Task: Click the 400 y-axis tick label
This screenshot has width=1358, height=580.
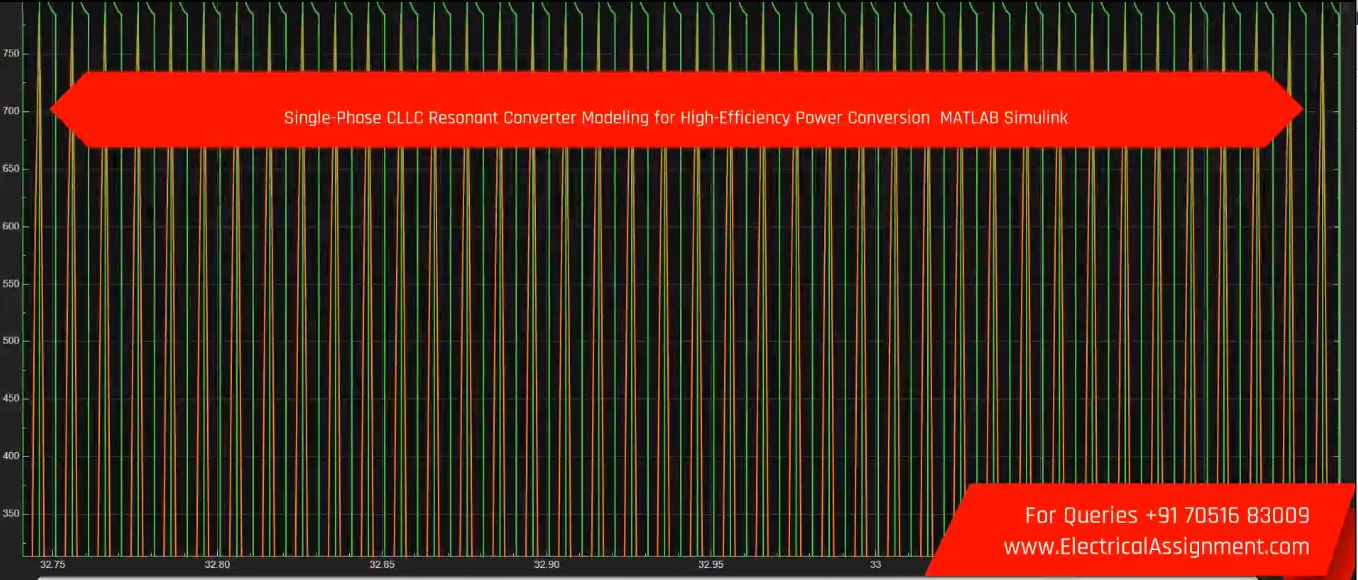Action: coord(10,456)
